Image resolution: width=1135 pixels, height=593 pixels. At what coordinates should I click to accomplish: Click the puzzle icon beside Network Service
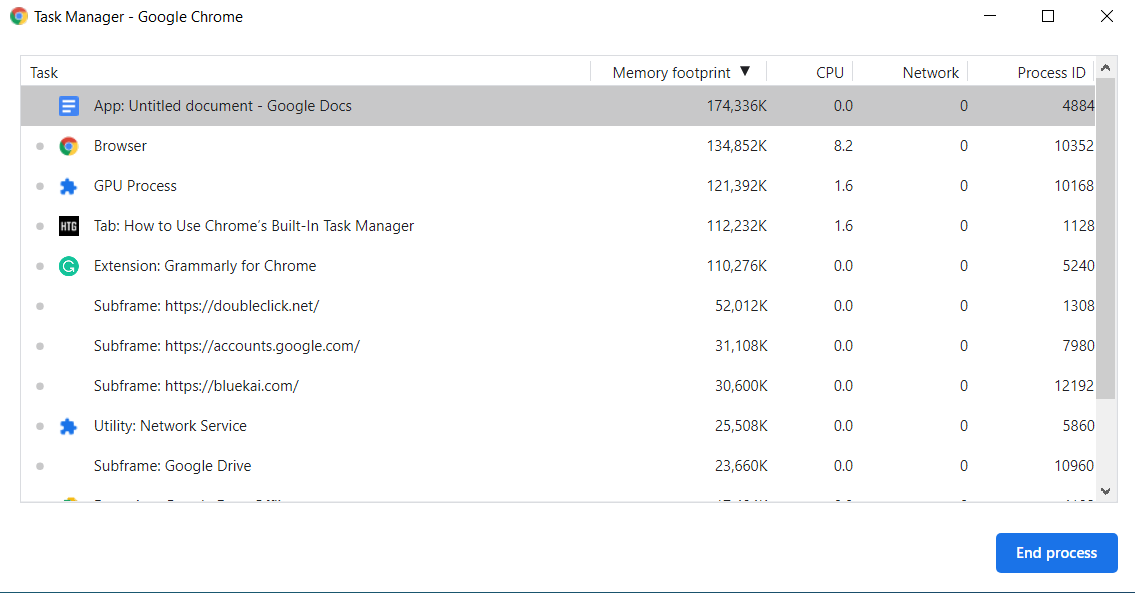tap(68, 426)
